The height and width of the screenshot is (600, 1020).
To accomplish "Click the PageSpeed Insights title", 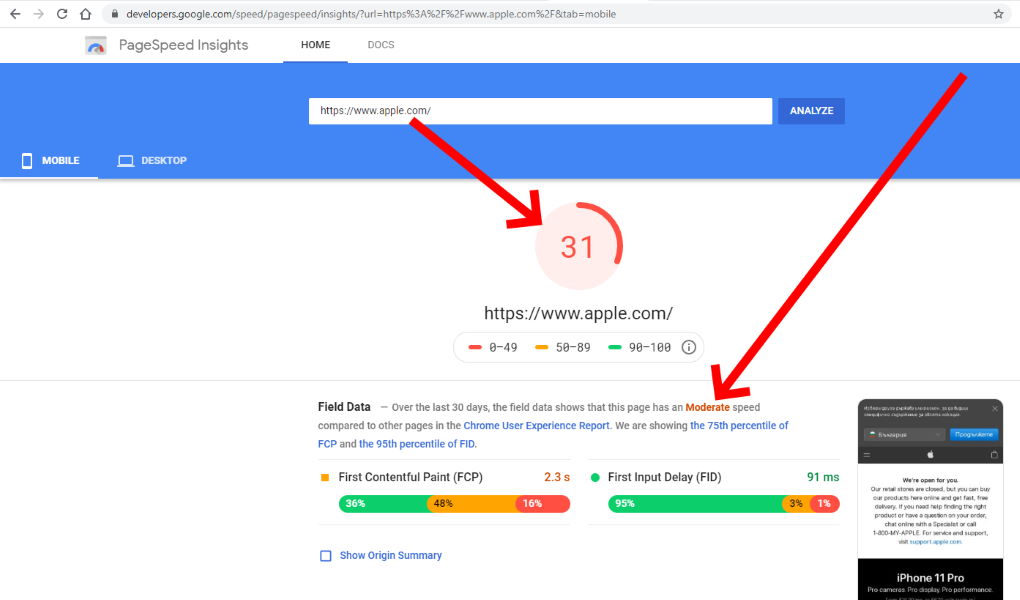I will click(183, 45).
